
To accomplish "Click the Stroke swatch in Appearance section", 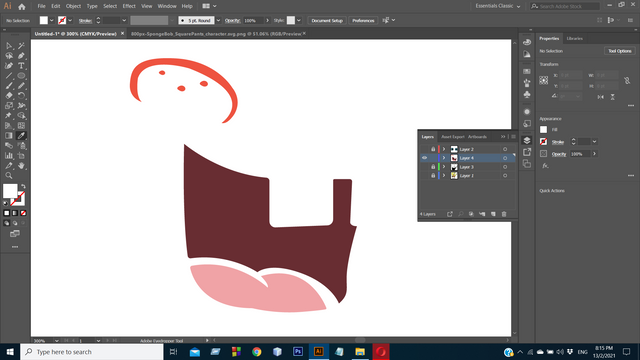I will [x=543, y=142].
